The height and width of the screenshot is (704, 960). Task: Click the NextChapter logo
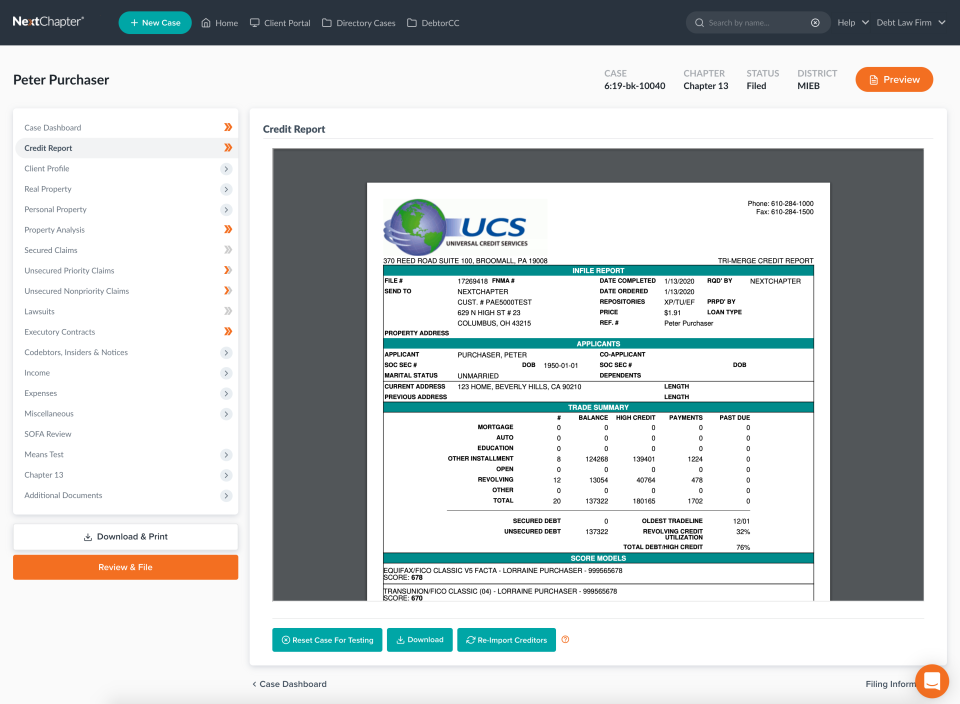pos(49,21)
